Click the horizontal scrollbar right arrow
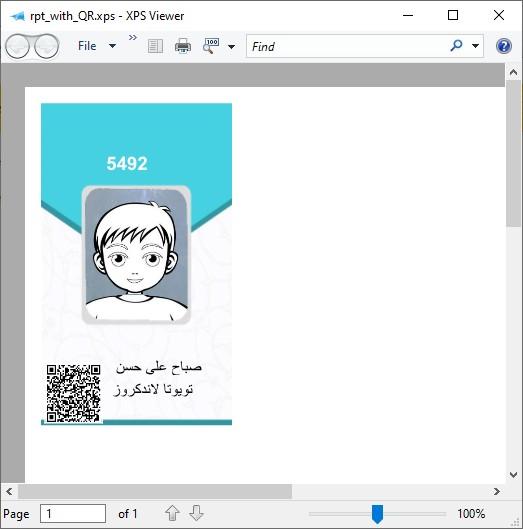Viewport: 523px width, 529px height. [x=496, y=492]
